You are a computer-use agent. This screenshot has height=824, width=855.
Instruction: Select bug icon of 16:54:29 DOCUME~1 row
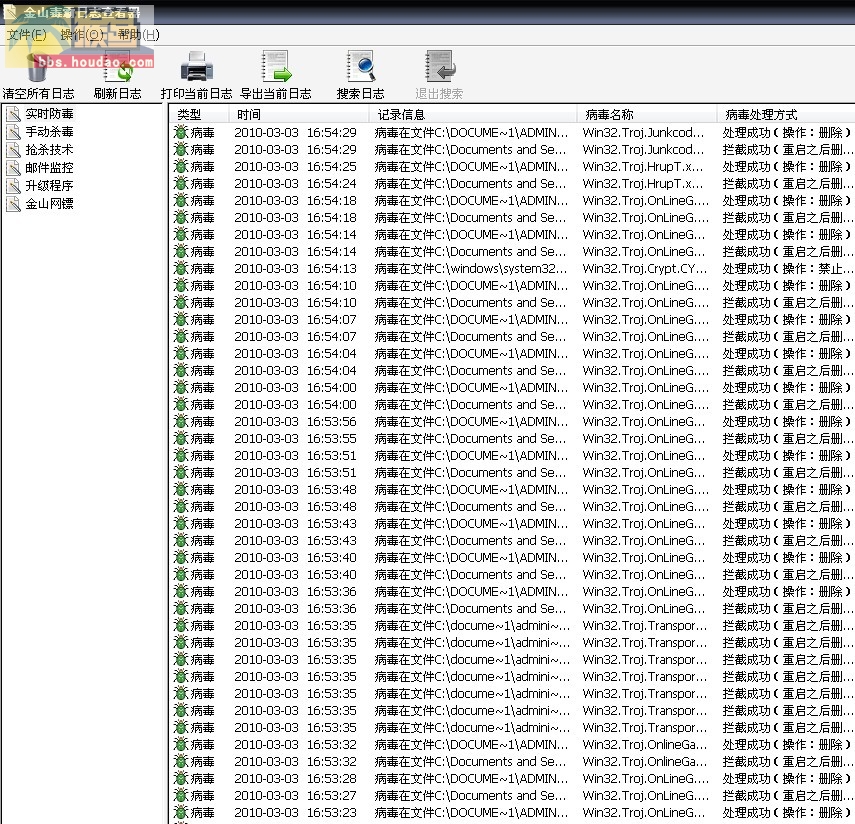tap(181, 133)
